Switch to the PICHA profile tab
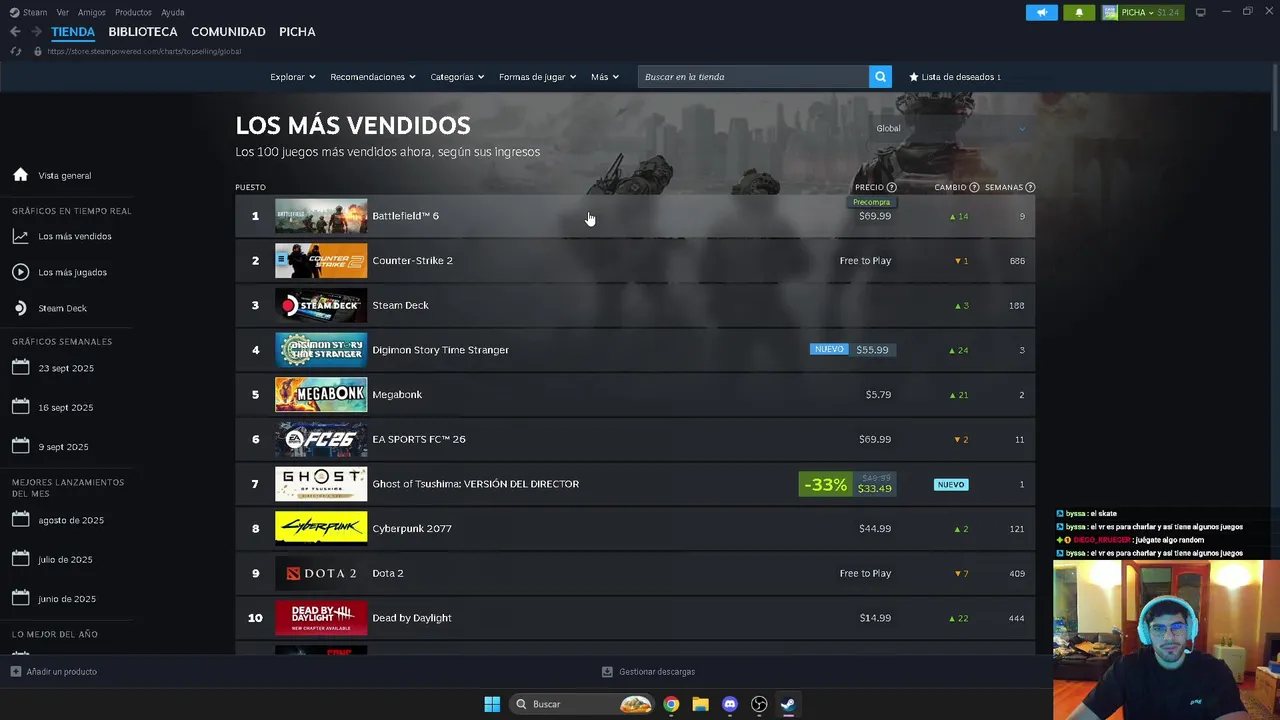This screenshot has width=1280, height=720. [x=297, y=32]
